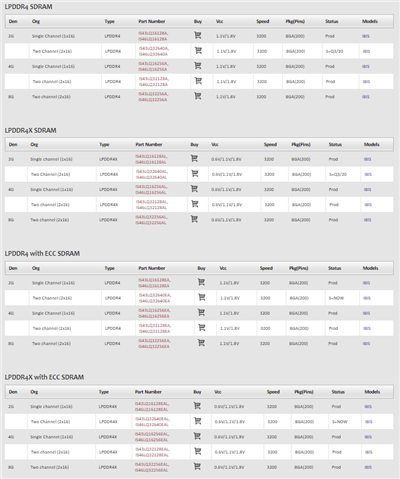Click buy cart for IS43LQ16128AL LPDDR4X part
This screenshot has width=400, height=479.
pos(194,158)
